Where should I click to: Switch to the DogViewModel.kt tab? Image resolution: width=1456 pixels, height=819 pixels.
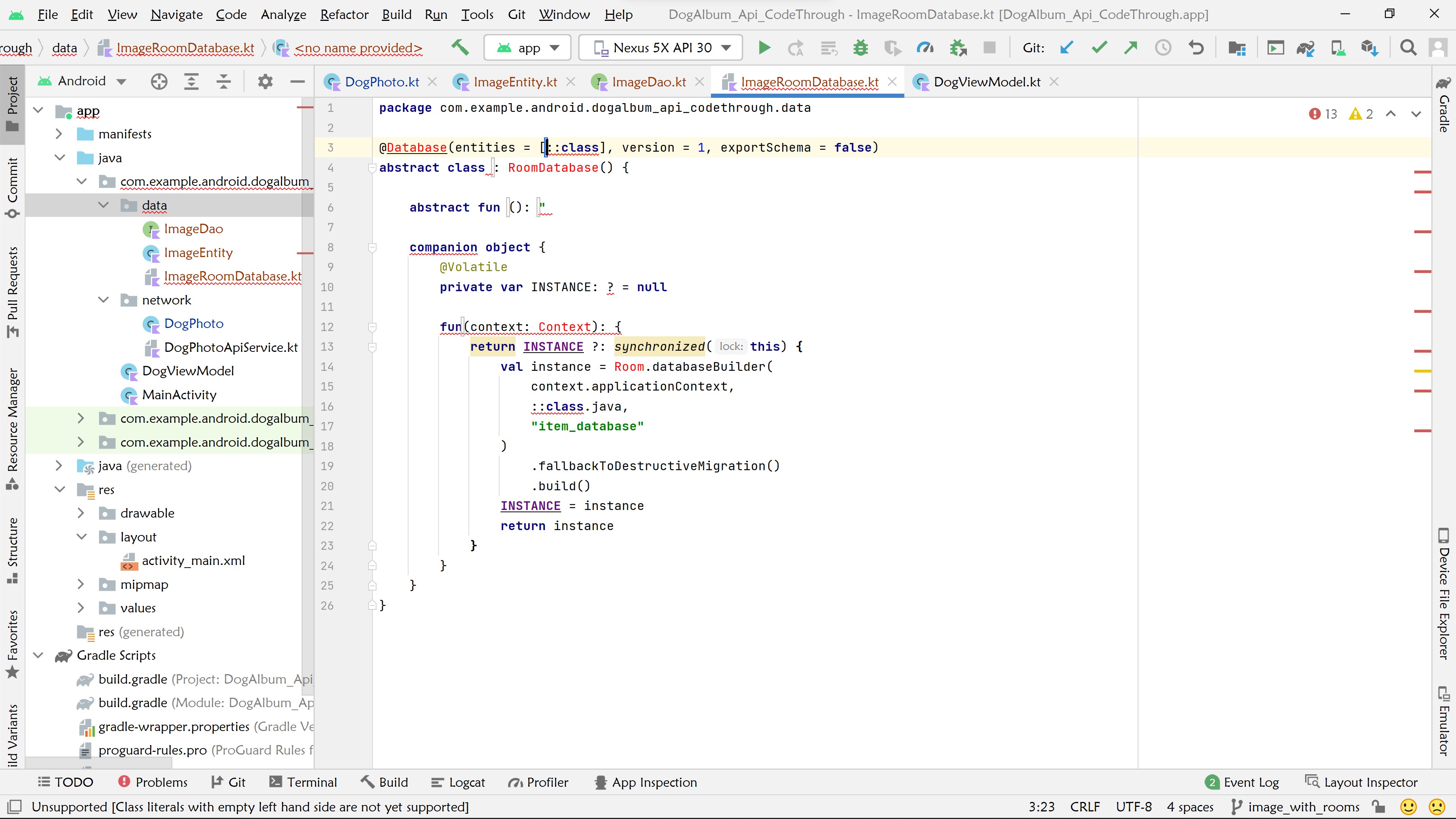click(986, 82)
